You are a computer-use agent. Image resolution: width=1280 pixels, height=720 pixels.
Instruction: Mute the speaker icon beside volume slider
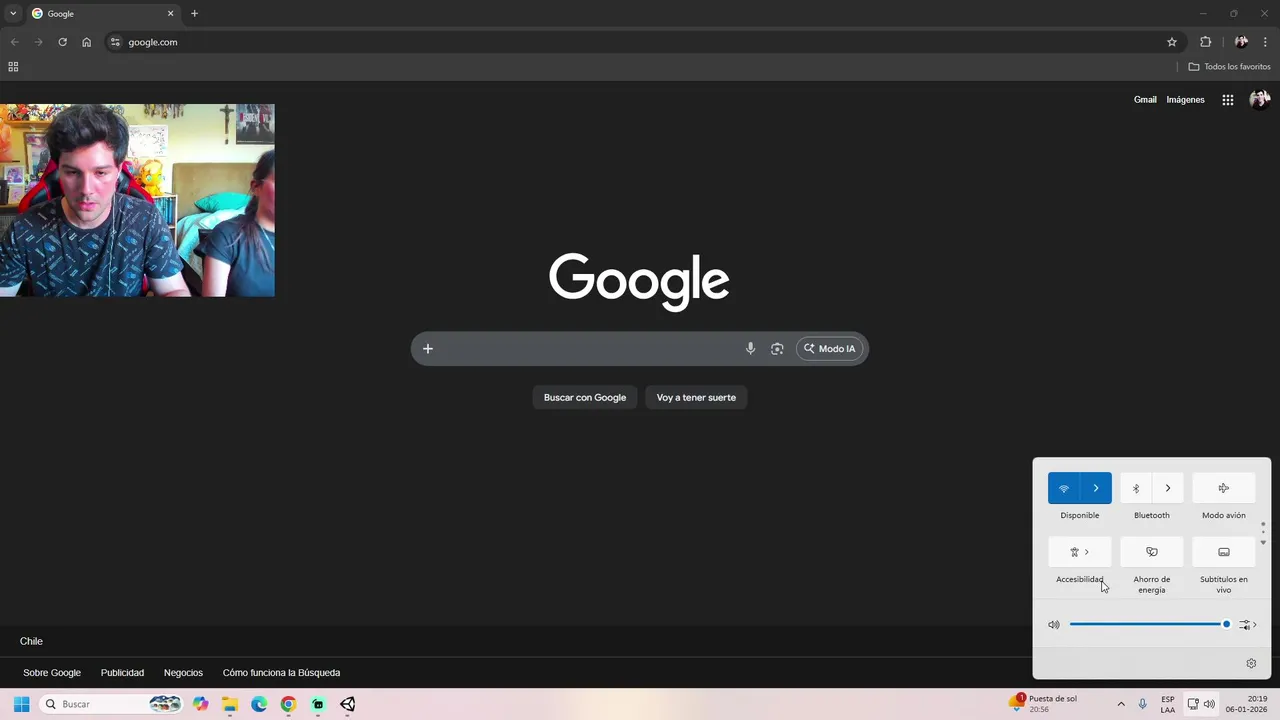click(x=1054, y=625)
